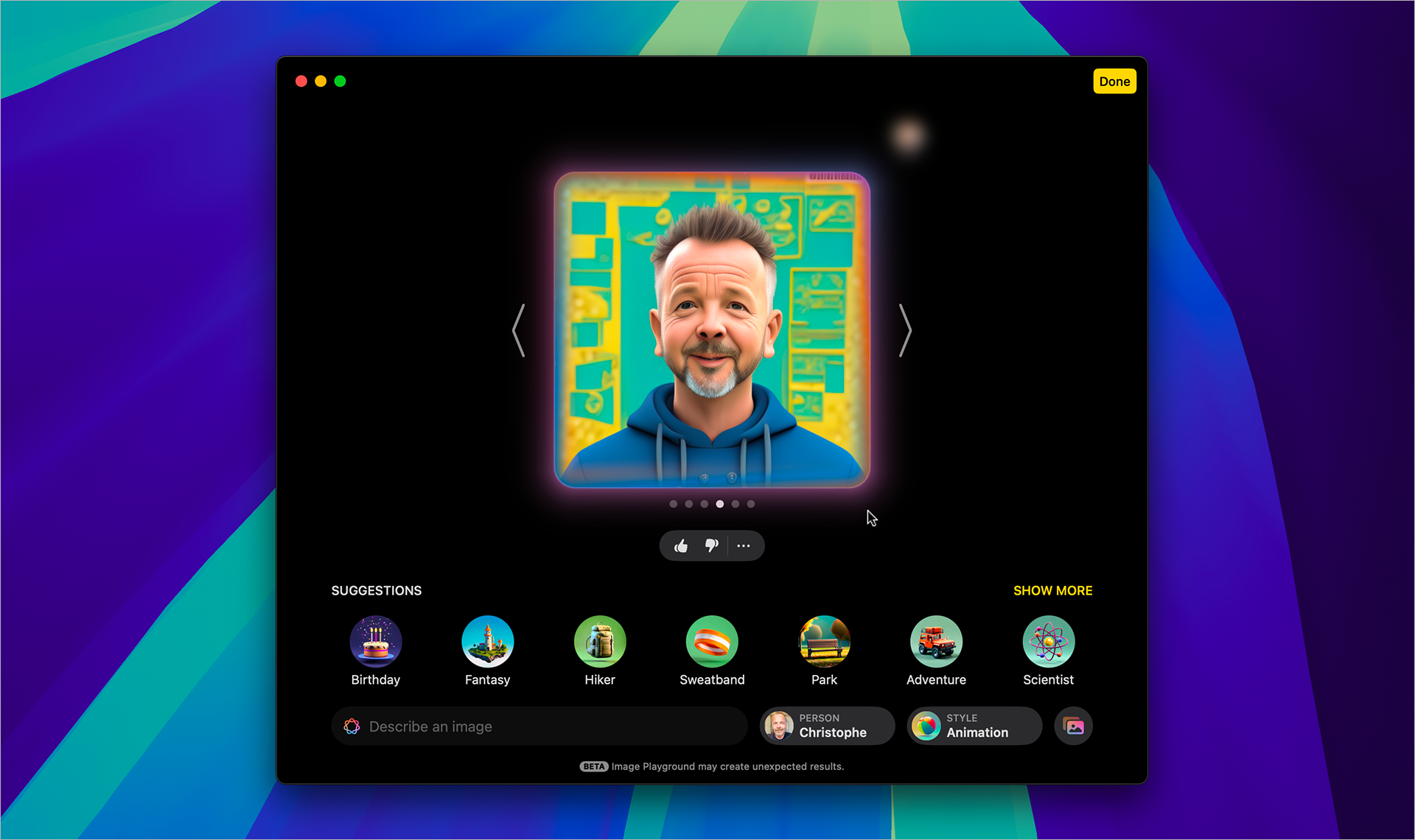Click Show More to reveal suggestions

click(x=1052, y=589)
